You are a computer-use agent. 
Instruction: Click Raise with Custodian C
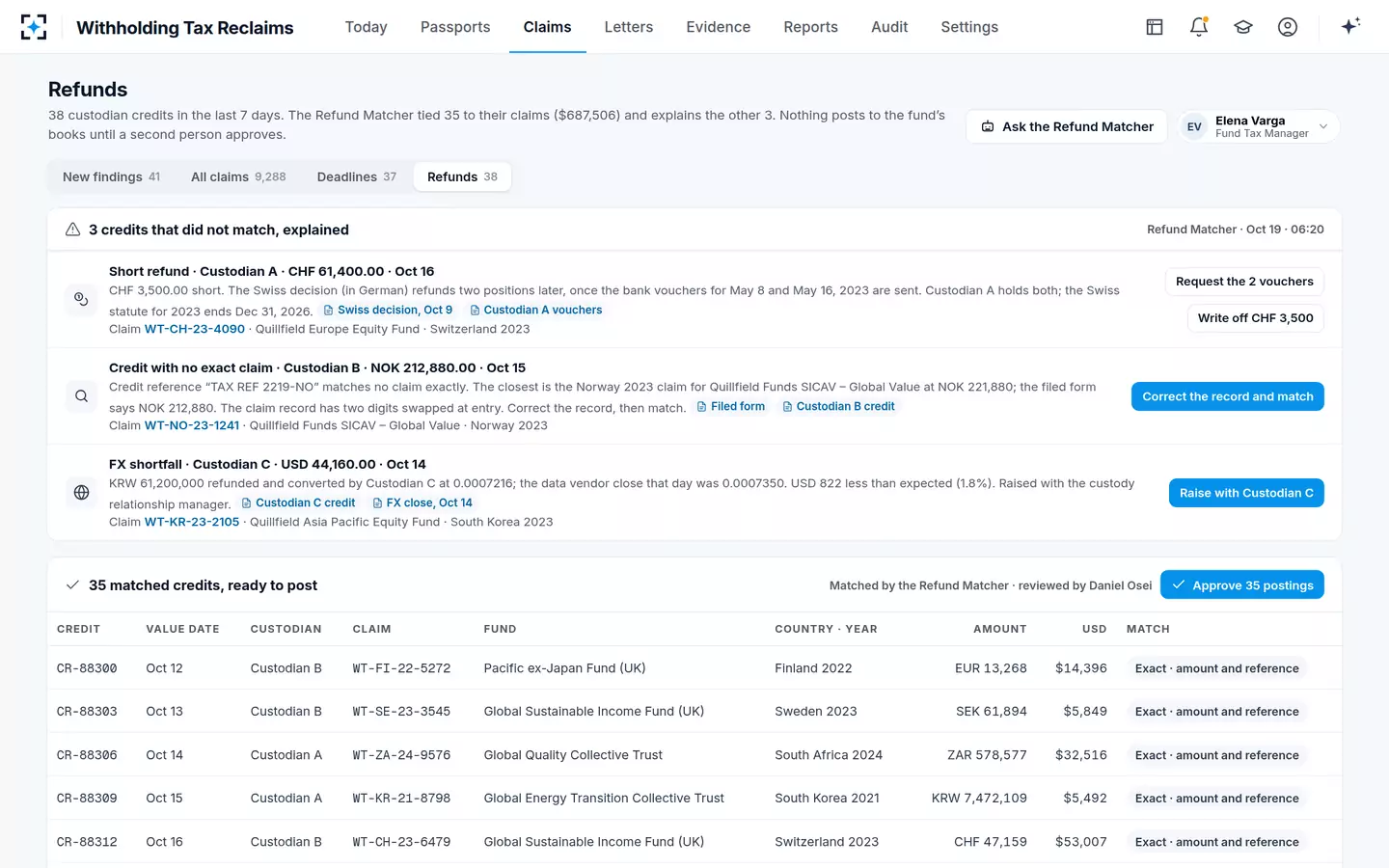[x=1246, y=493]
